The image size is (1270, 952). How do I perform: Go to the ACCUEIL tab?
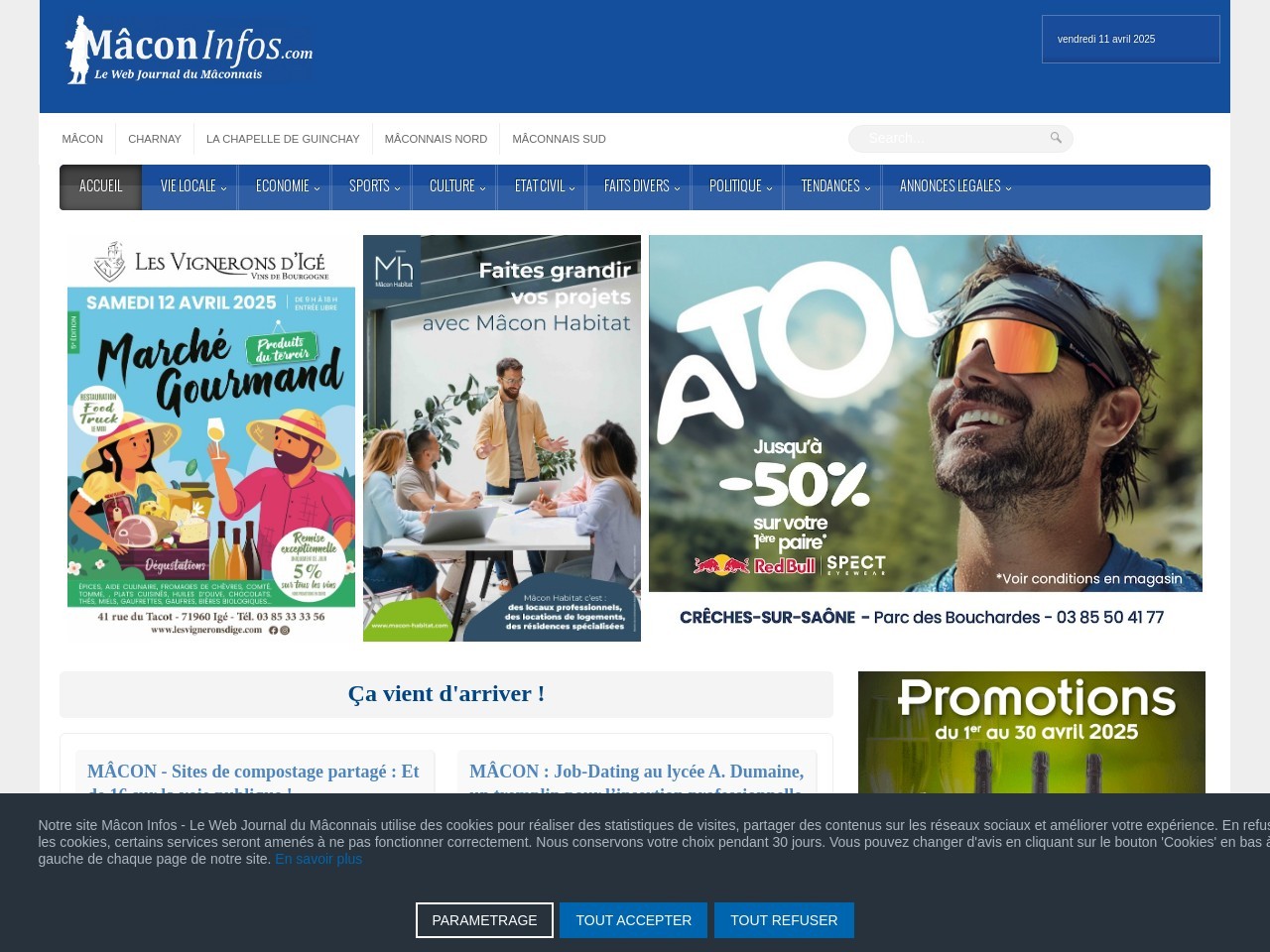[101, 186]
